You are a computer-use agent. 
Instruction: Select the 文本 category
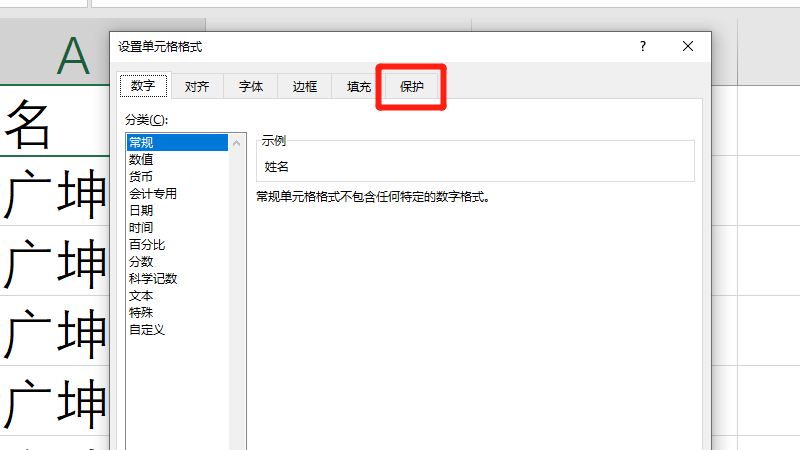141,295
